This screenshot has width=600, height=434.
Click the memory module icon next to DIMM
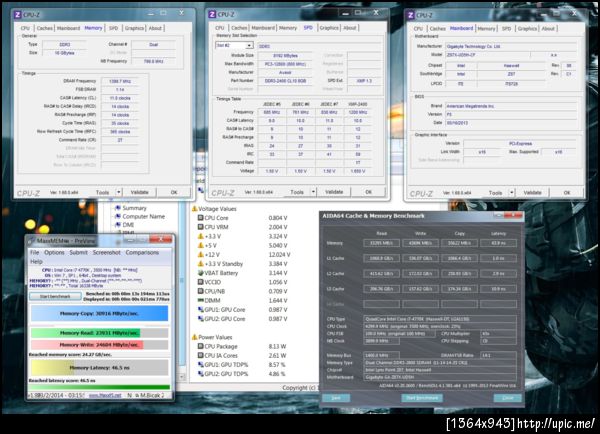point(200,300)
